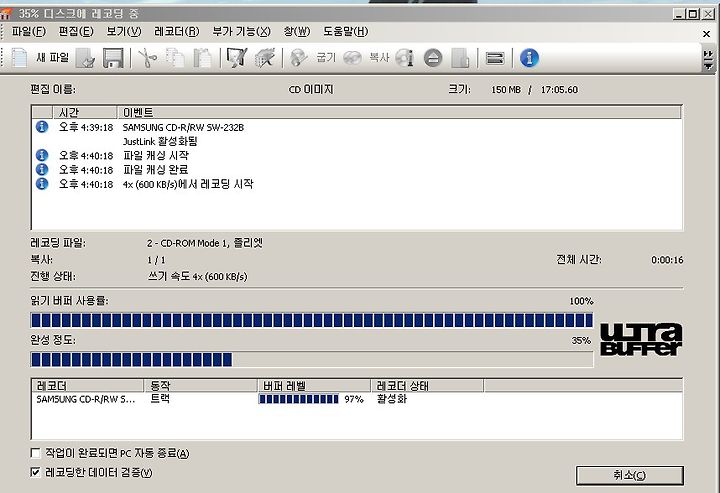Click the file browser icon right of Eject
720x493 pixels.
coord(460,58)
